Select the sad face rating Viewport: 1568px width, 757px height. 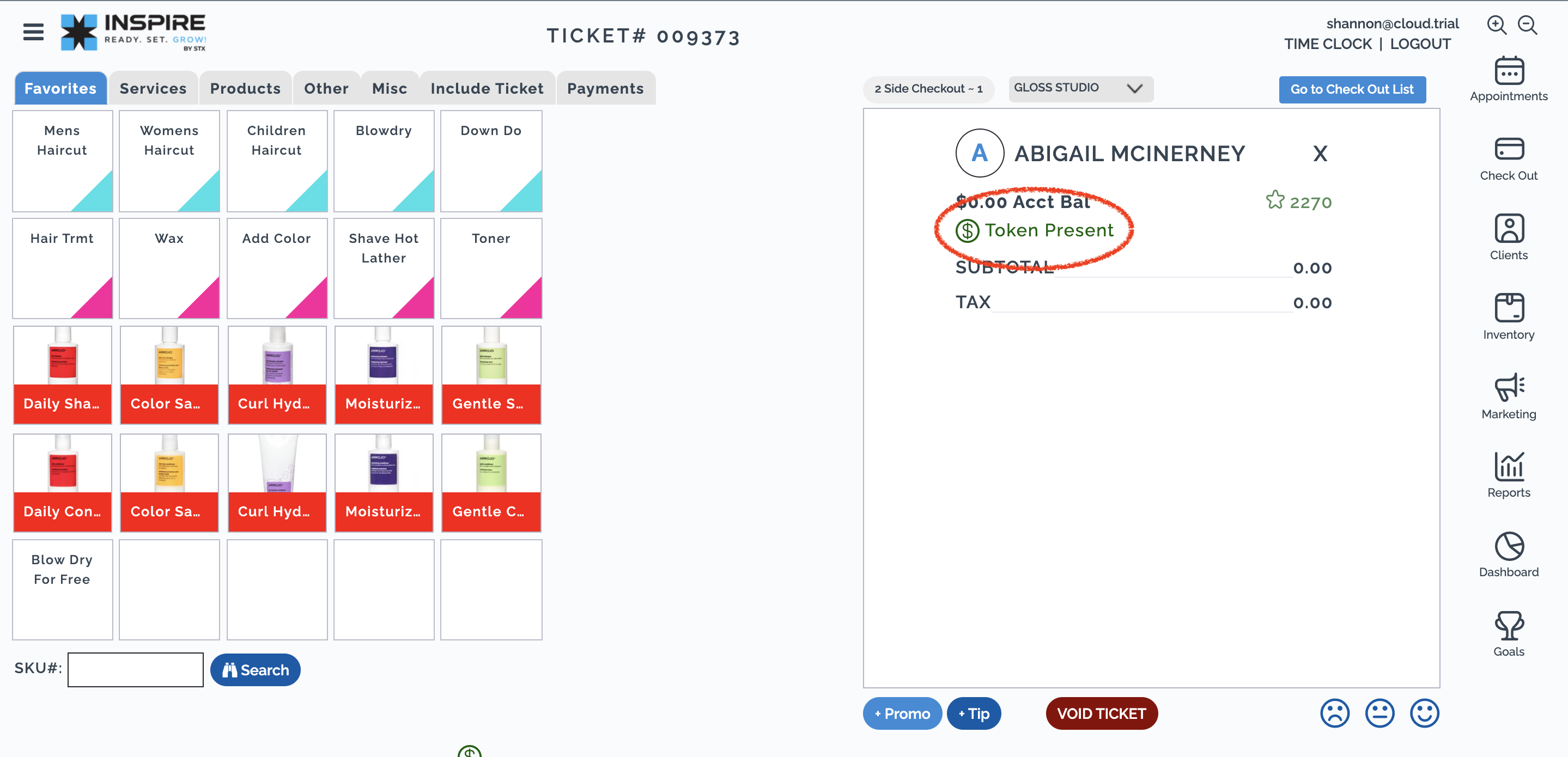coord(1334,713)
